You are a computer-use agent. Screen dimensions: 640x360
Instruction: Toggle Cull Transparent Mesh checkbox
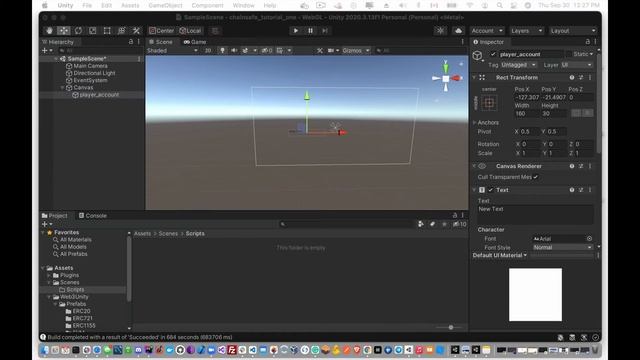click(536, 177)
